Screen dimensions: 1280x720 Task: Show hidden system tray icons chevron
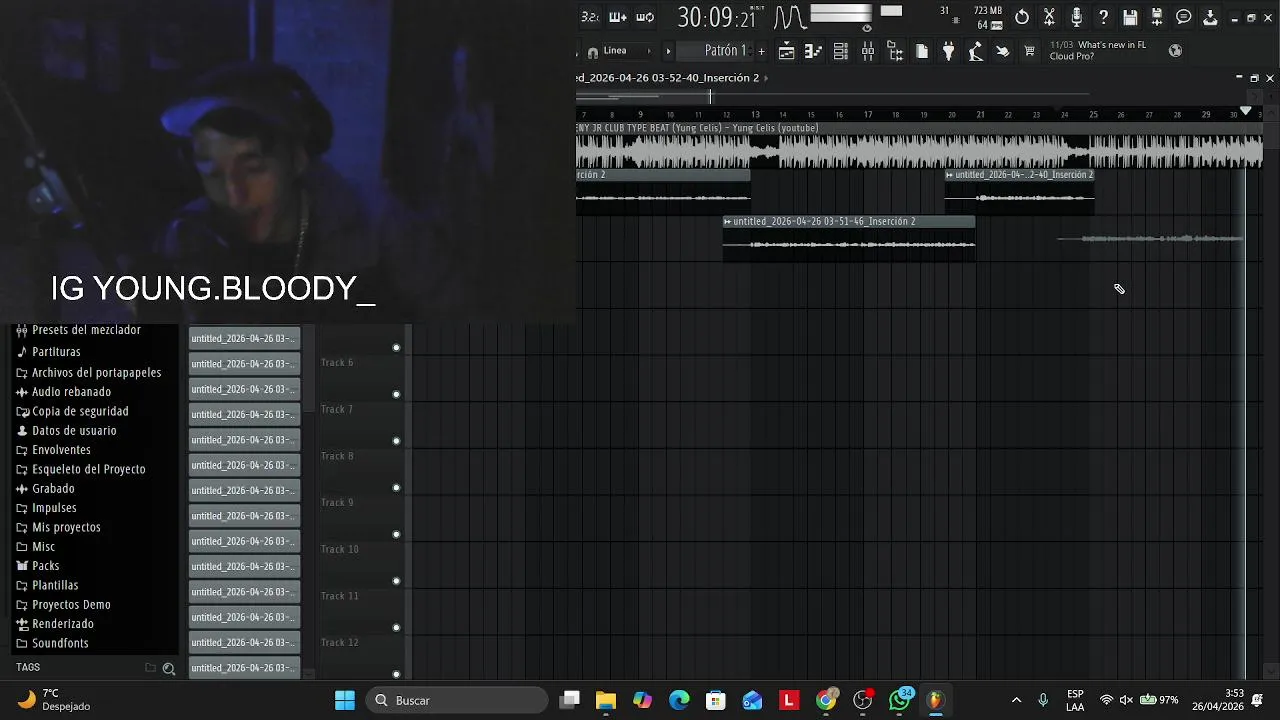tap(1016, 700)
